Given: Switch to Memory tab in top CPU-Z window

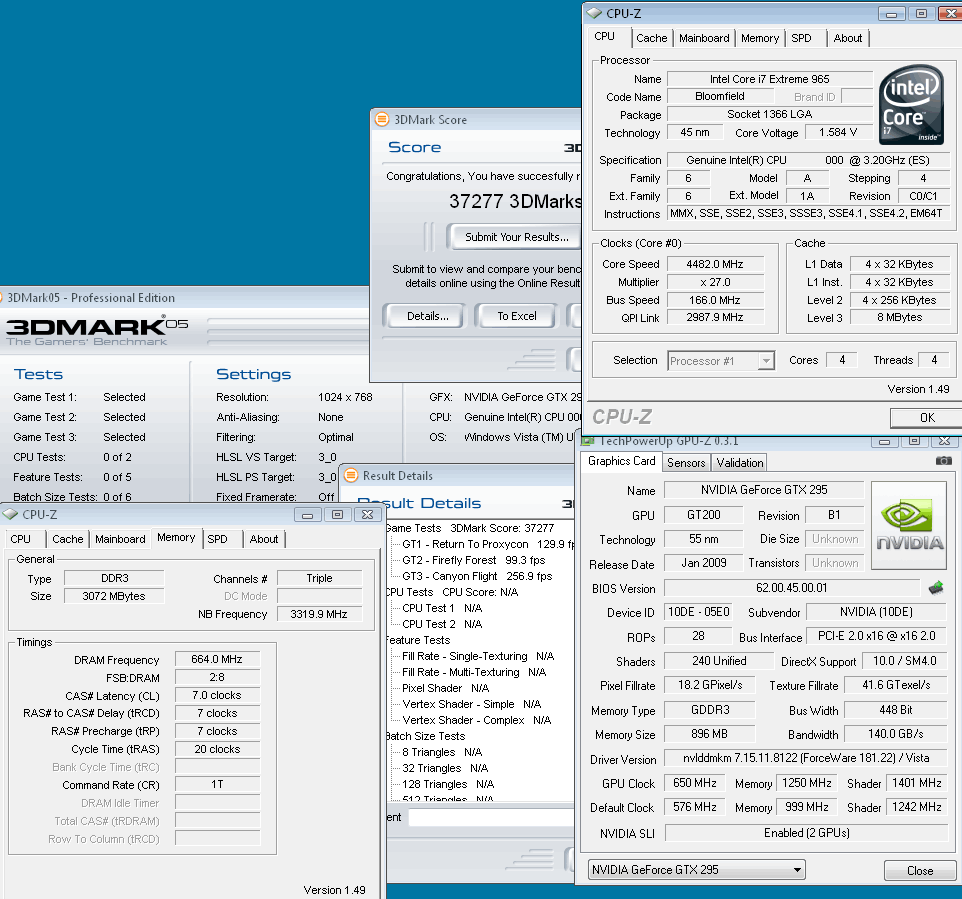Looking at the screenshot, I should click(760, 38).
